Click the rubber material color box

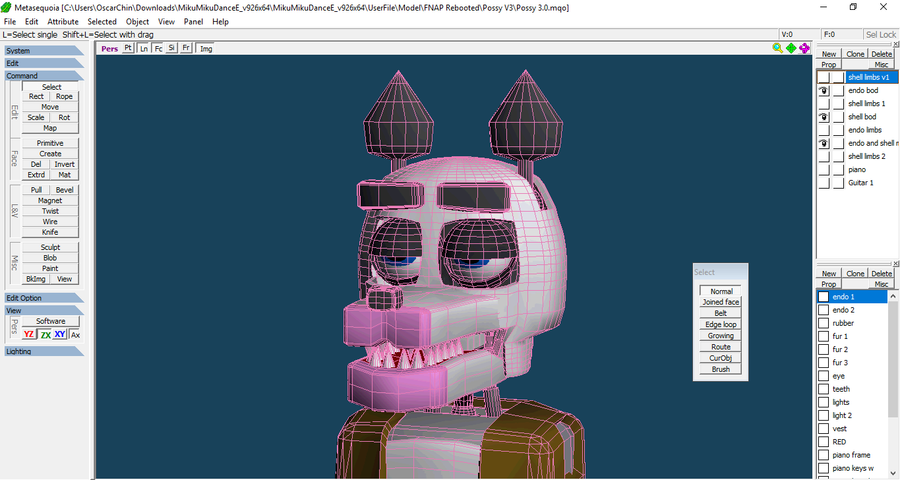click(x=824, y=323)
